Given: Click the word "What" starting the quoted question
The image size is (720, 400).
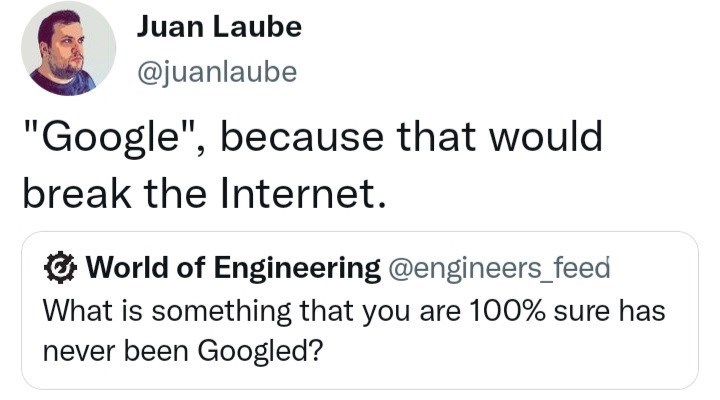Looking at the screenshot, I should (68, 311).
